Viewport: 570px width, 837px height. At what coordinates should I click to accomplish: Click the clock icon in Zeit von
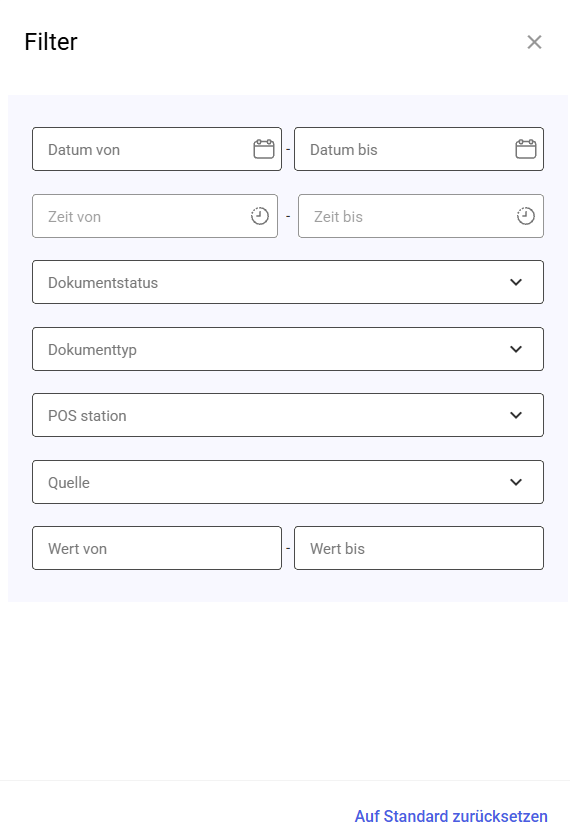tap(260, 216)
